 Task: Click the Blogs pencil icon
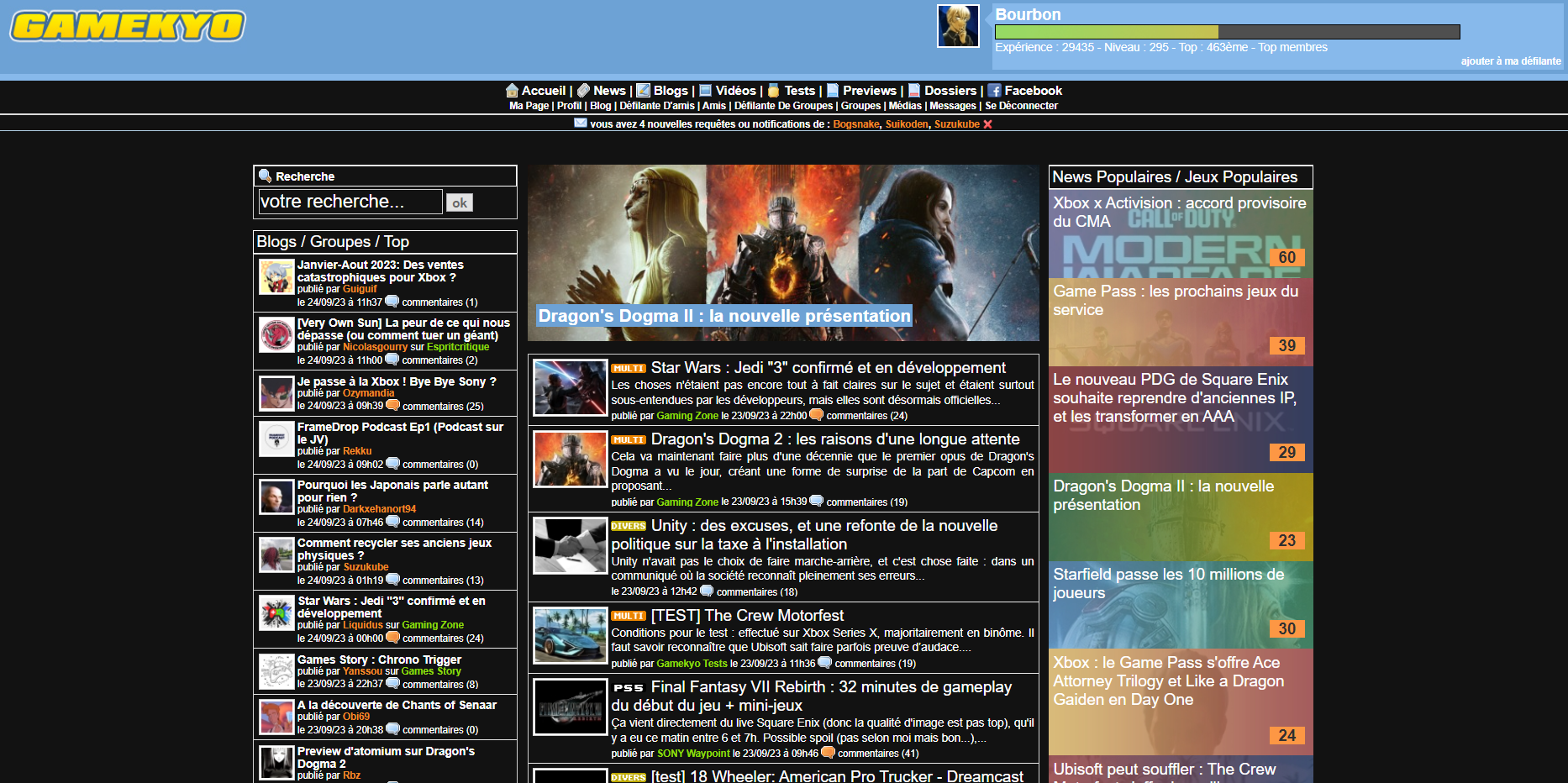click(643, 91)
